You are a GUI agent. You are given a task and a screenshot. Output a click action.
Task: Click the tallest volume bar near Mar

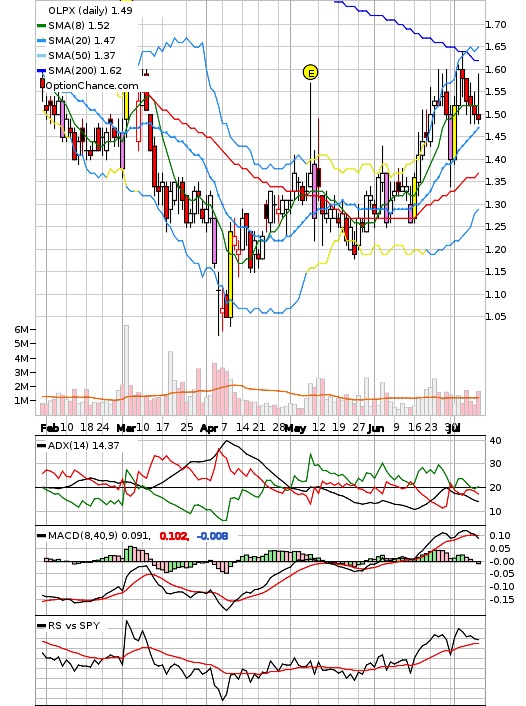point(127,370)
